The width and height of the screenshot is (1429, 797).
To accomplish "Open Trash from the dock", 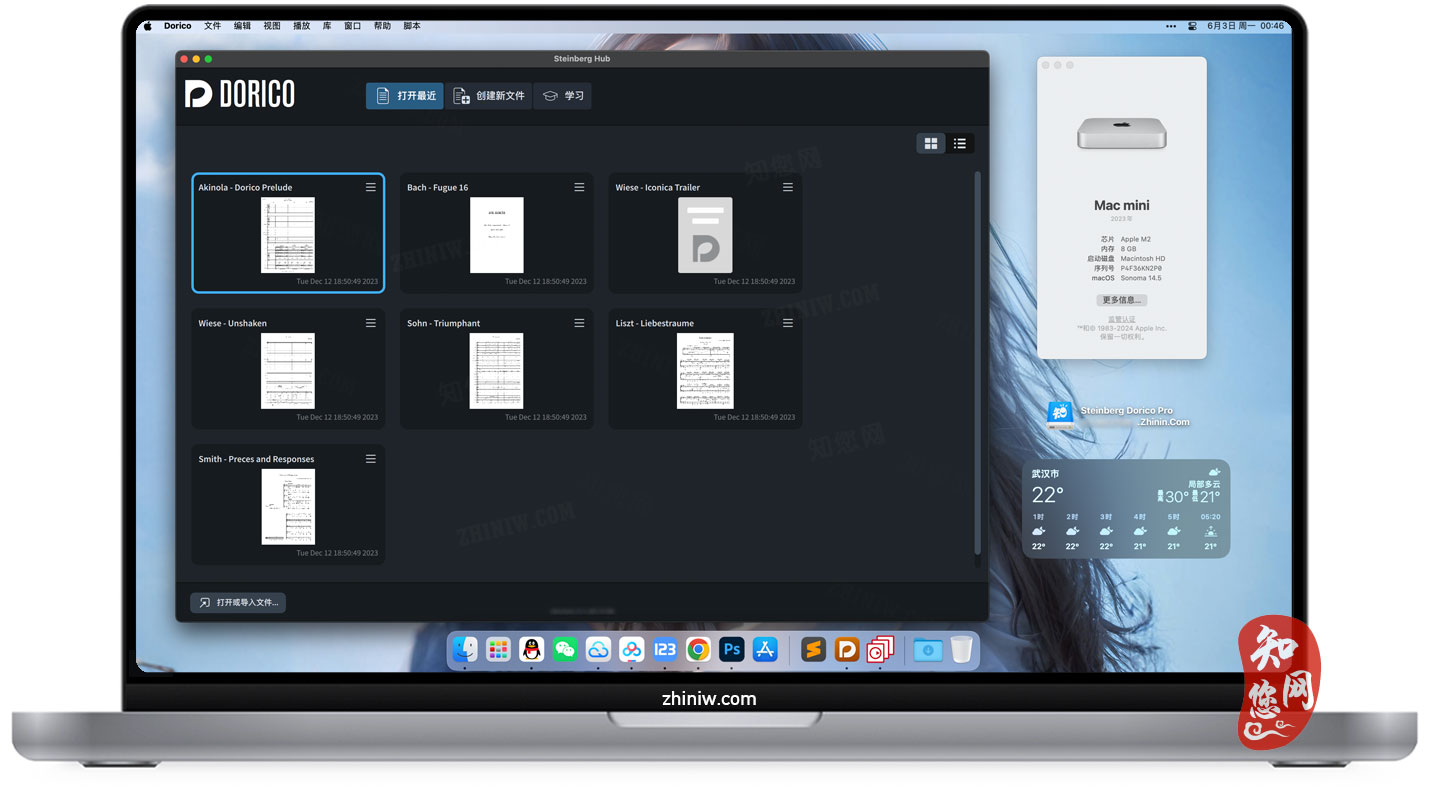I will (961, 650).
